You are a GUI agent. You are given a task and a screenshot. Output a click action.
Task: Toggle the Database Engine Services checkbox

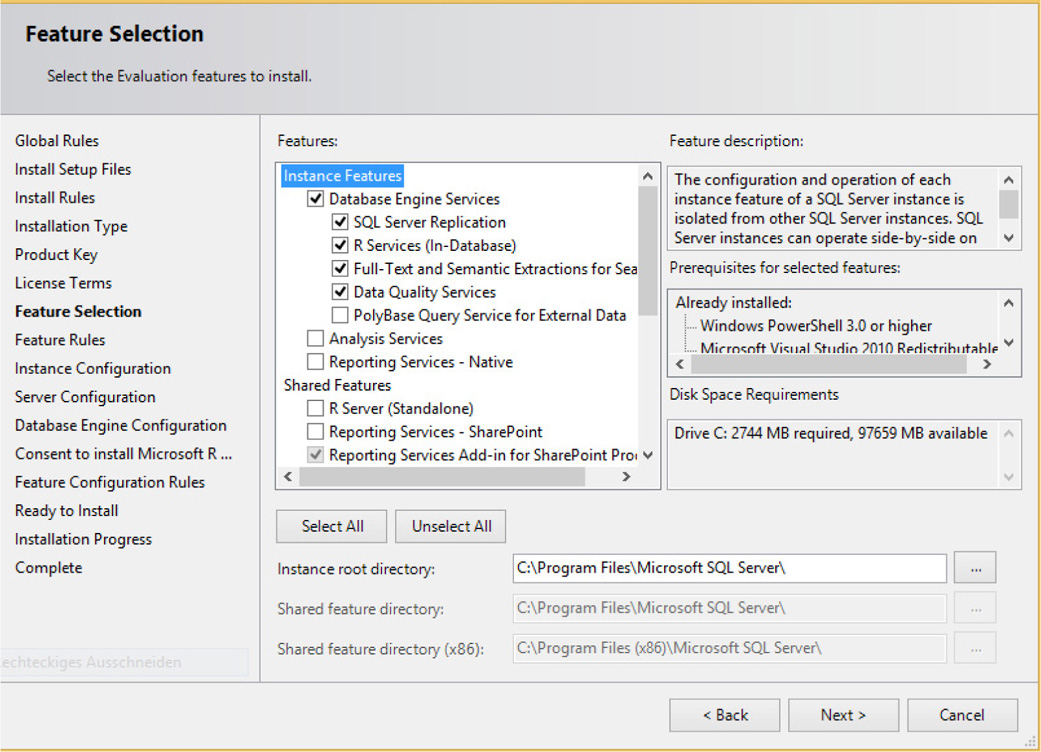[315, 198]
